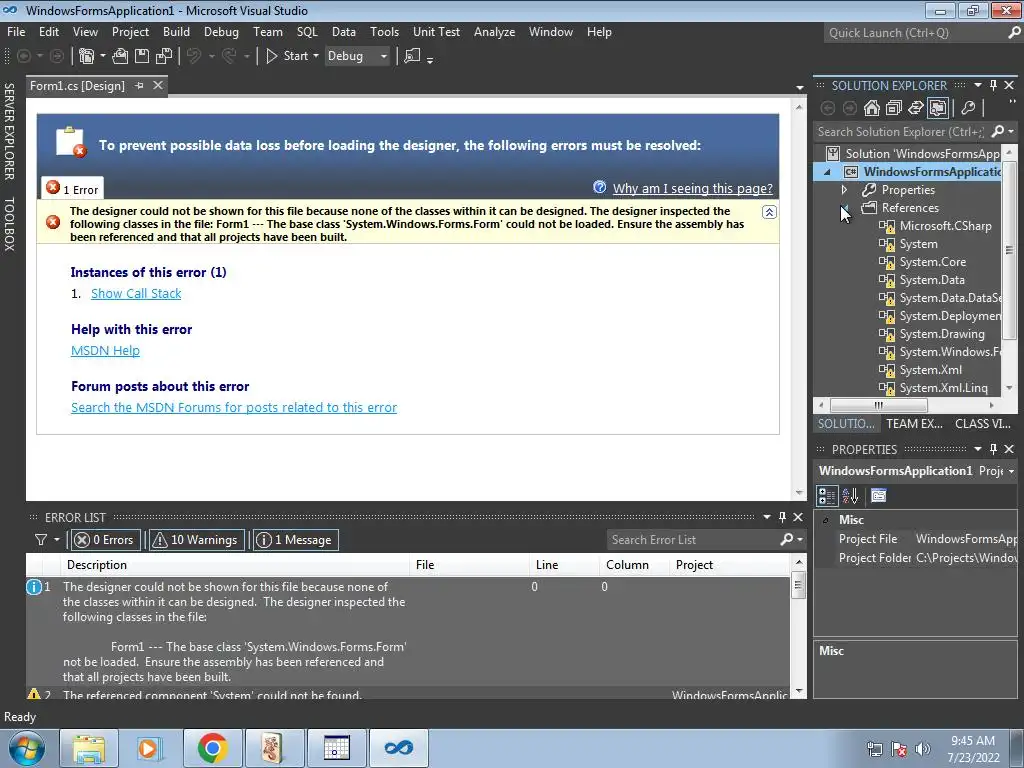Click the New Project toolbar icon
The width and height of the screenshot is (1024, 768).
(86, 56)
